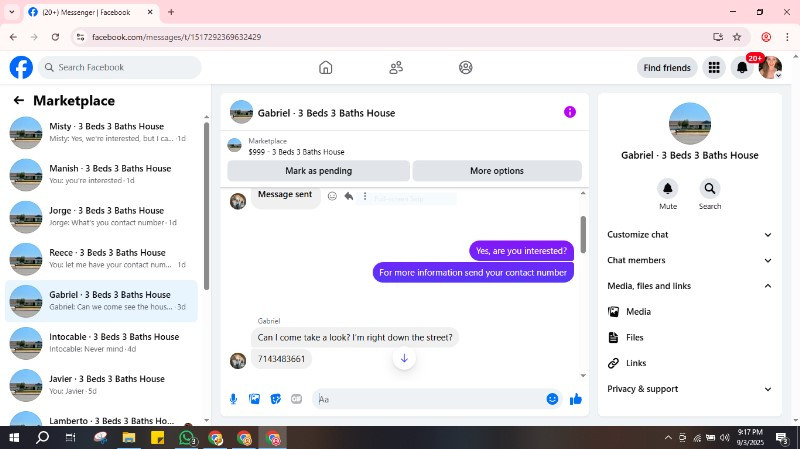This screenshot has width=800, height=449.
Task: Open the Javier conversation
Action: tap(101, 385)
